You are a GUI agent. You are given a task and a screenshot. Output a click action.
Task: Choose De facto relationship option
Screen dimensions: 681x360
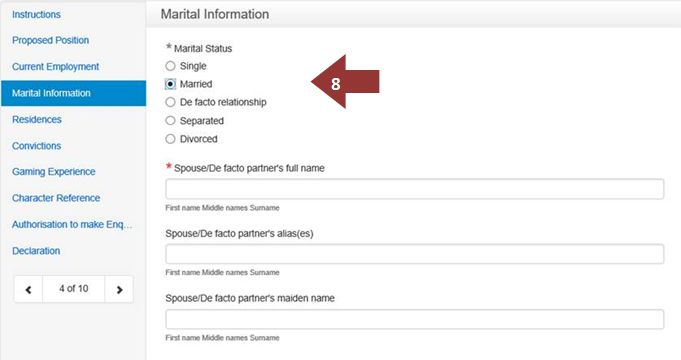[170, 102]
